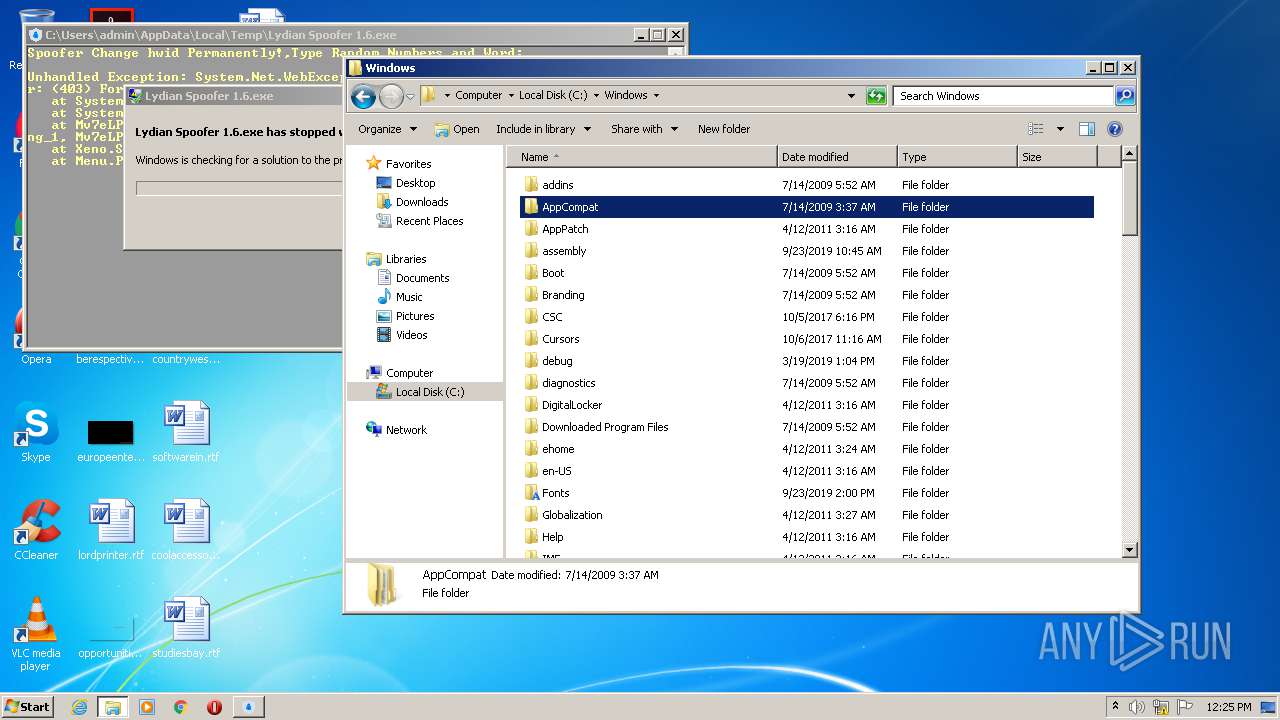
Task: Click the search magnifier icon
Action: point(1125,96)
